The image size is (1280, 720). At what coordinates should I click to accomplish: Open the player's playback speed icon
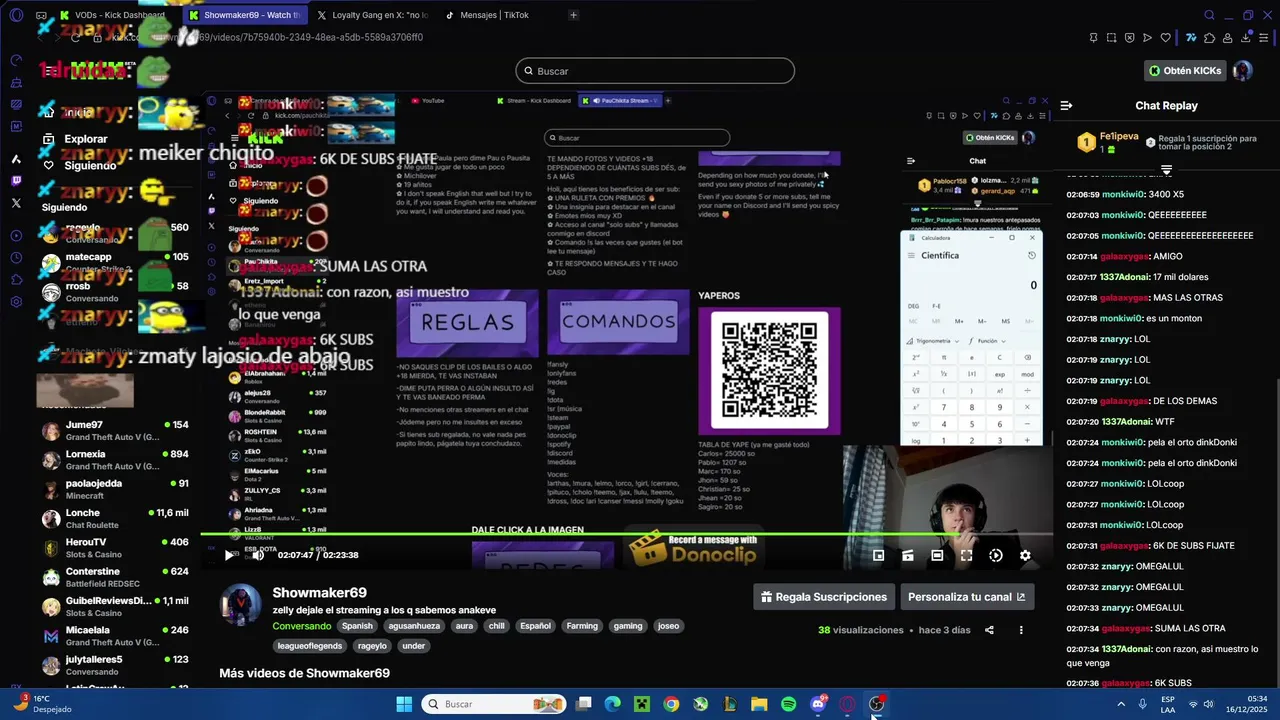point(996,555)
